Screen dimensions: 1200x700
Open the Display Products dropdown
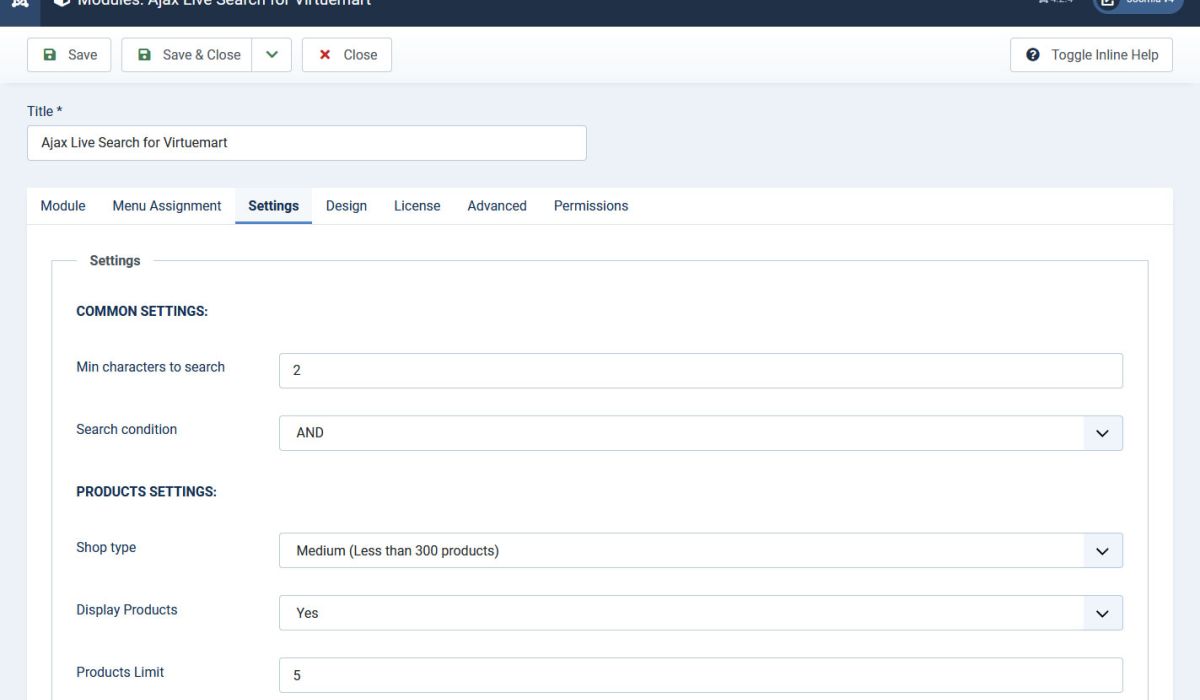701,613
